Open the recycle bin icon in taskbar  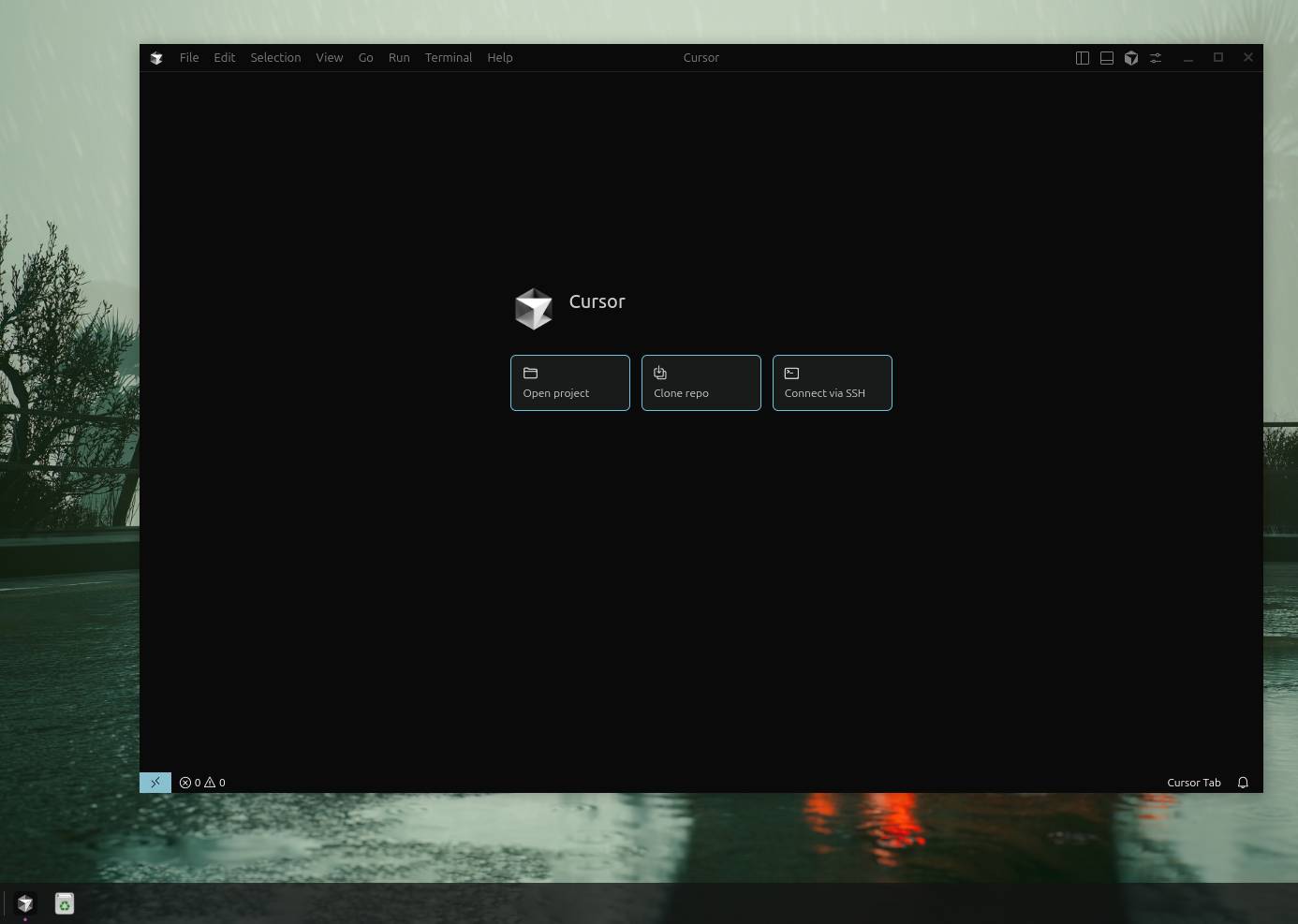(x=65, y=903)
